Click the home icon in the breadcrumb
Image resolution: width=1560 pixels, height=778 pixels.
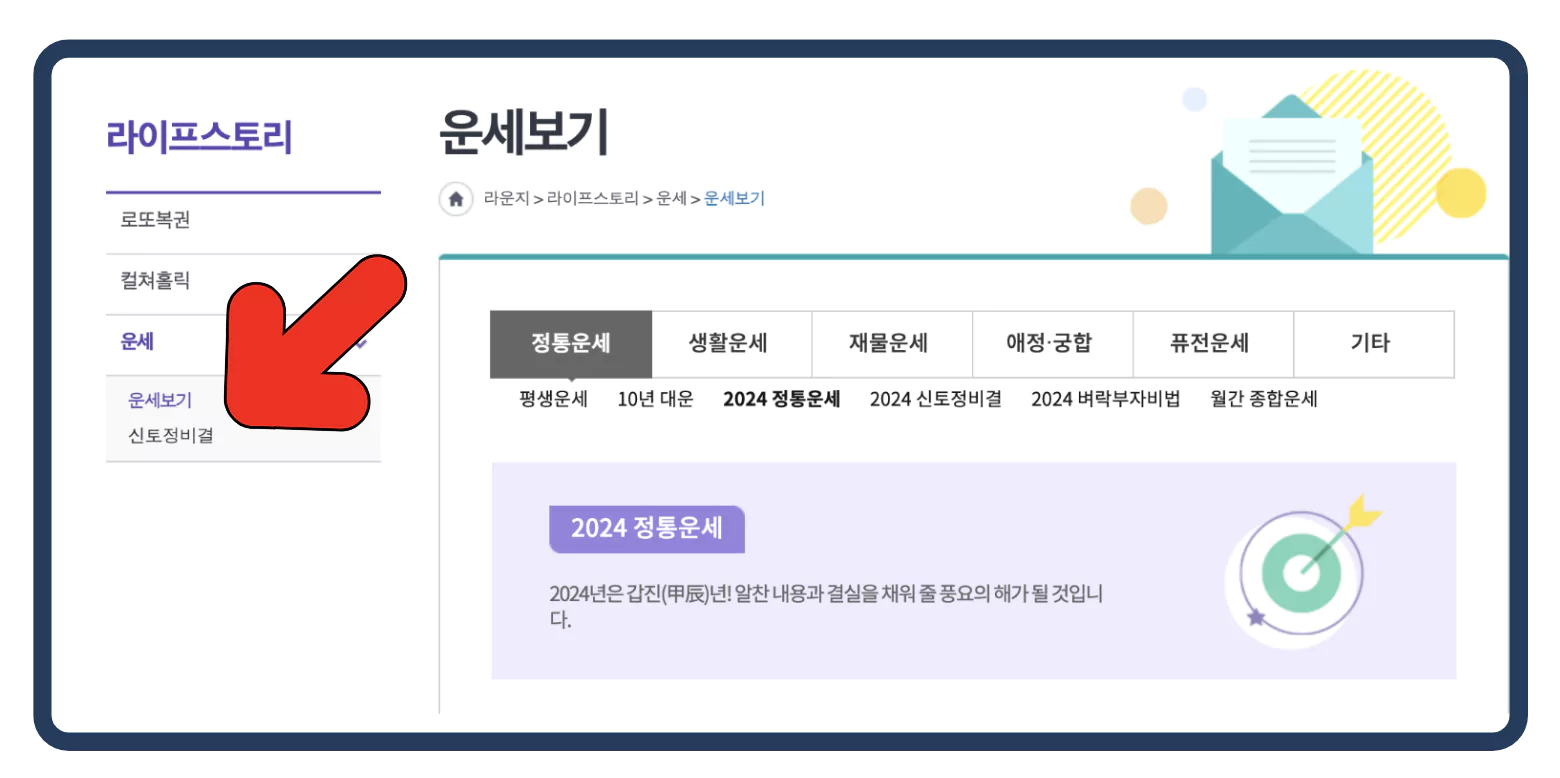(x=456, y=199)
